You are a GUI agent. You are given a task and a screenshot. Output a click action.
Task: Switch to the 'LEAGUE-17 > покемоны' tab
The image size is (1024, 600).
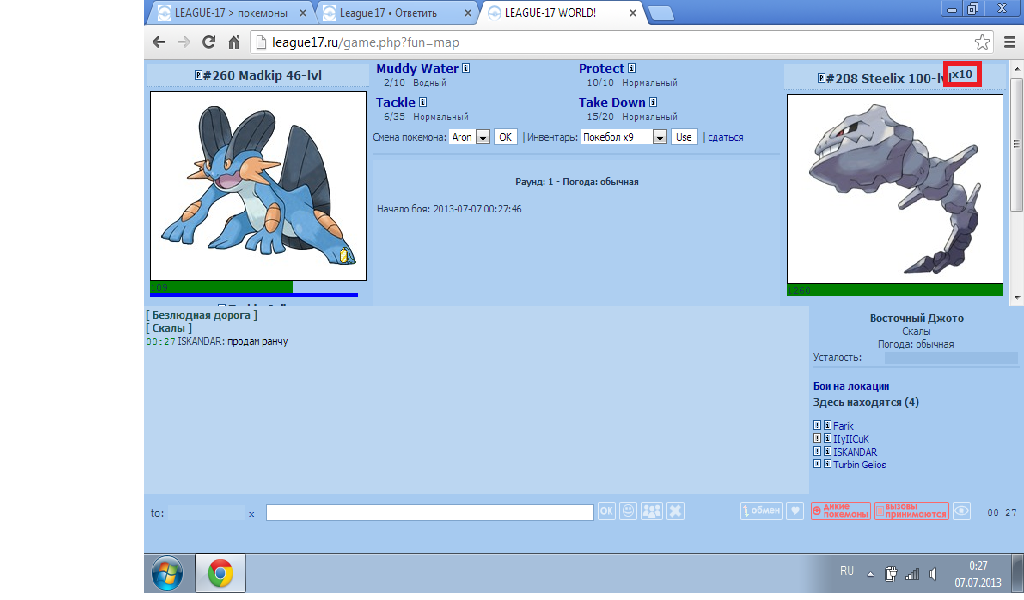click(x=232, y=13)
